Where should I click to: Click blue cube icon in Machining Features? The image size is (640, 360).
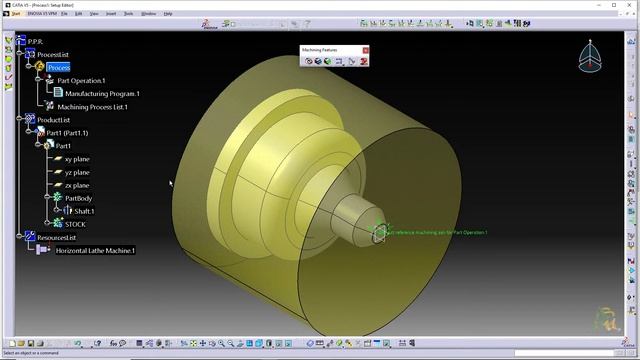(x=318, y=61)
